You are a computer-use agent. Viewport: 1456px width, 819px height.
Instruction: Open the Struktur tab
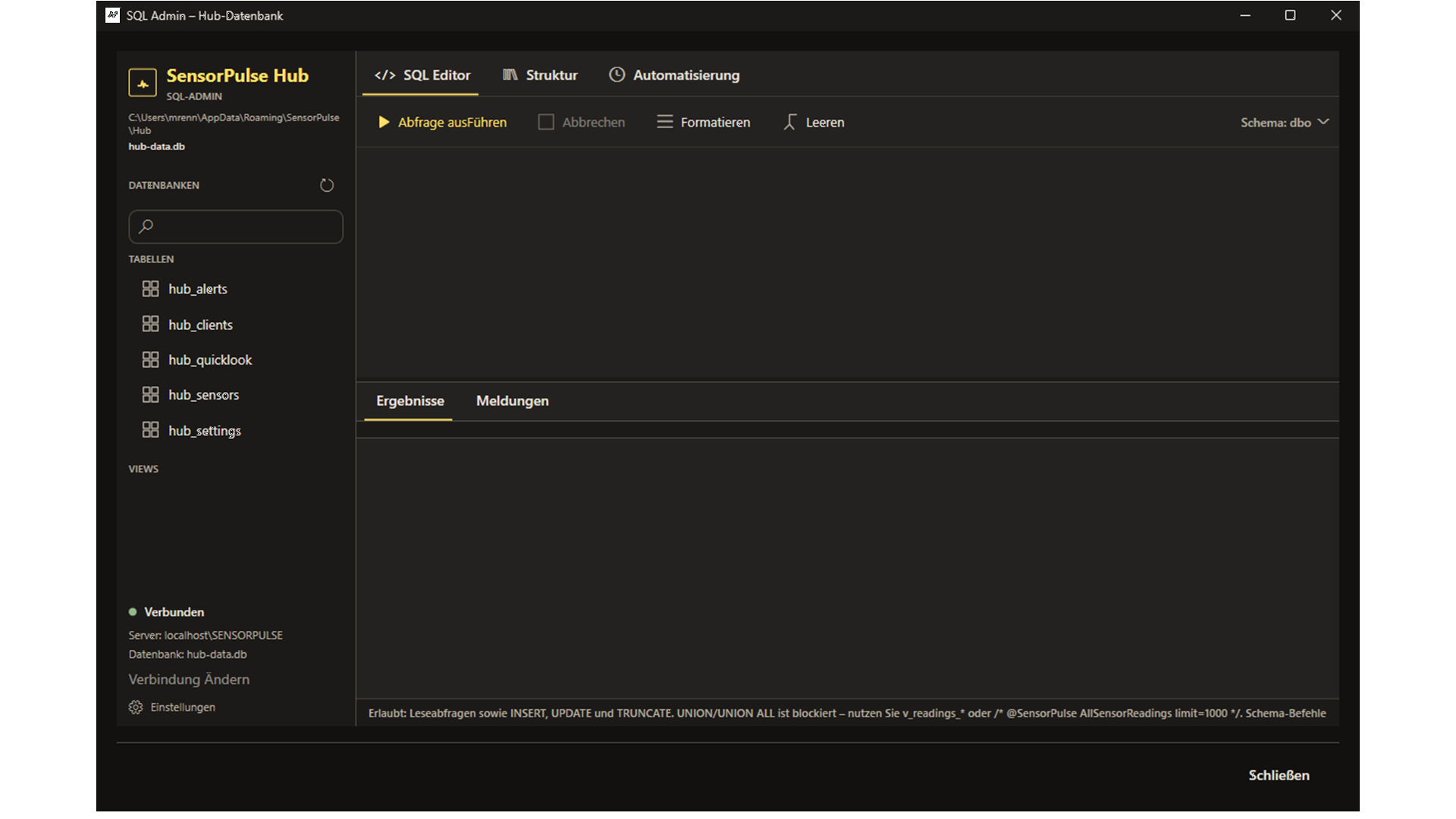540,75
